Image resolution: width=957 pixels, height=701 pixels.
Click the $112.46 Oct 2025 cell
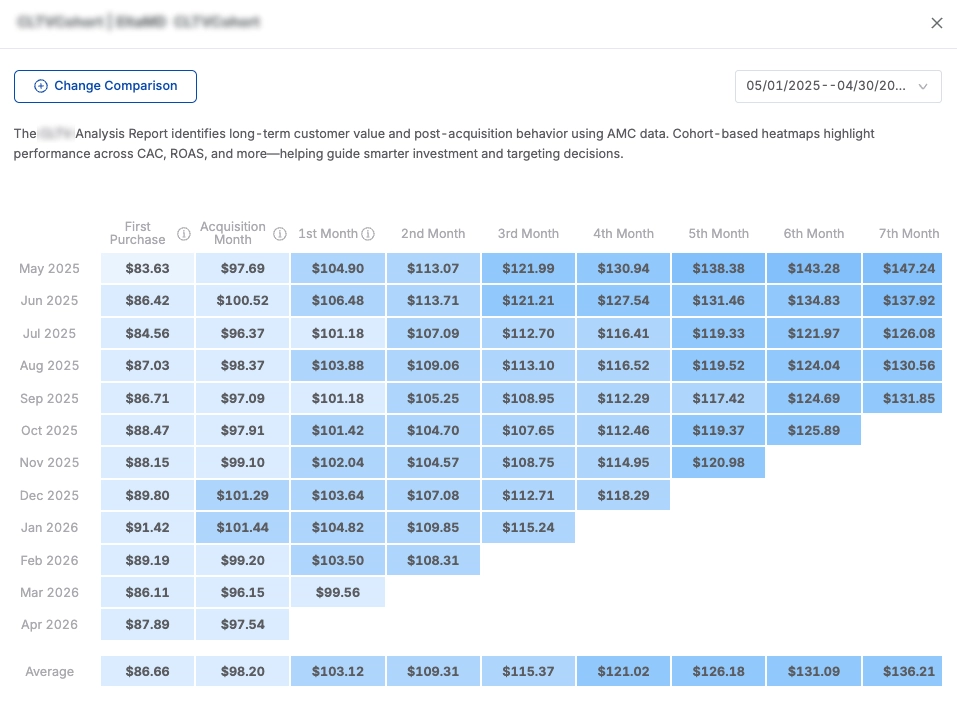pyautogui.click(x=623, y=431)
